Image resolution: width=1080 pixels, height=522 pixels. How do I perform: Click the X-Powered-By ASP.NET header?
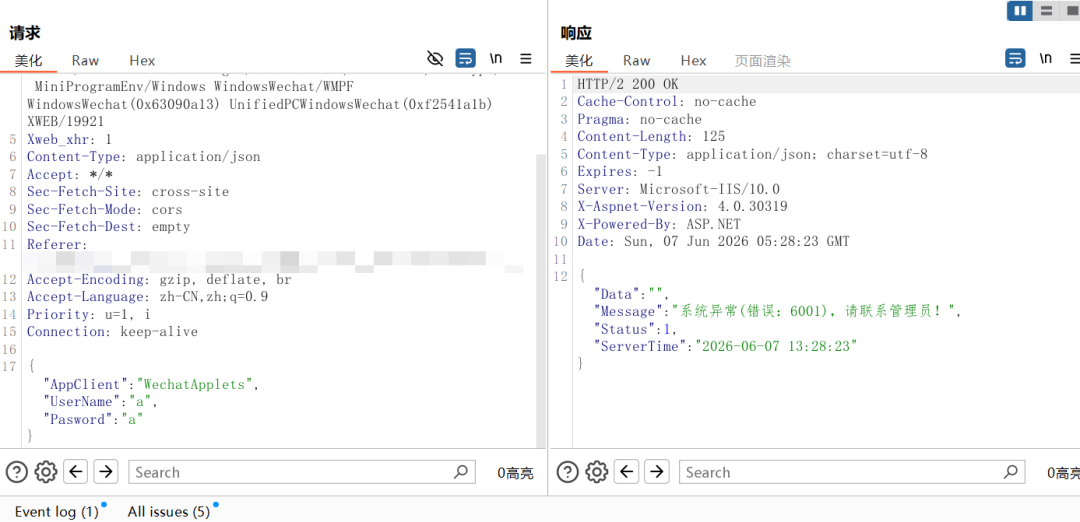pos(659,224)
